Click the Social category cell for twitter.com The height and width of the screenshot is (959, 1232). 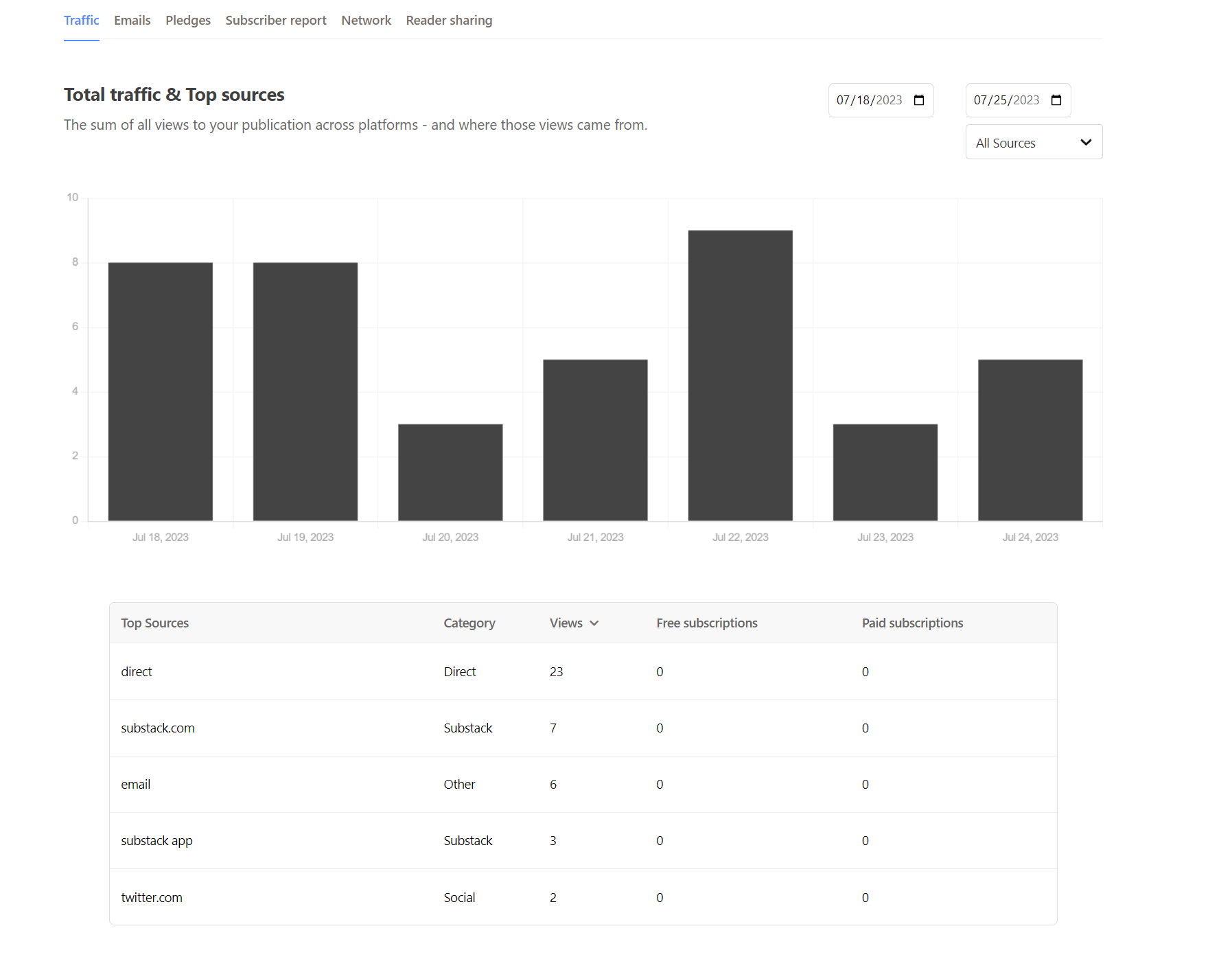[459, 898]
